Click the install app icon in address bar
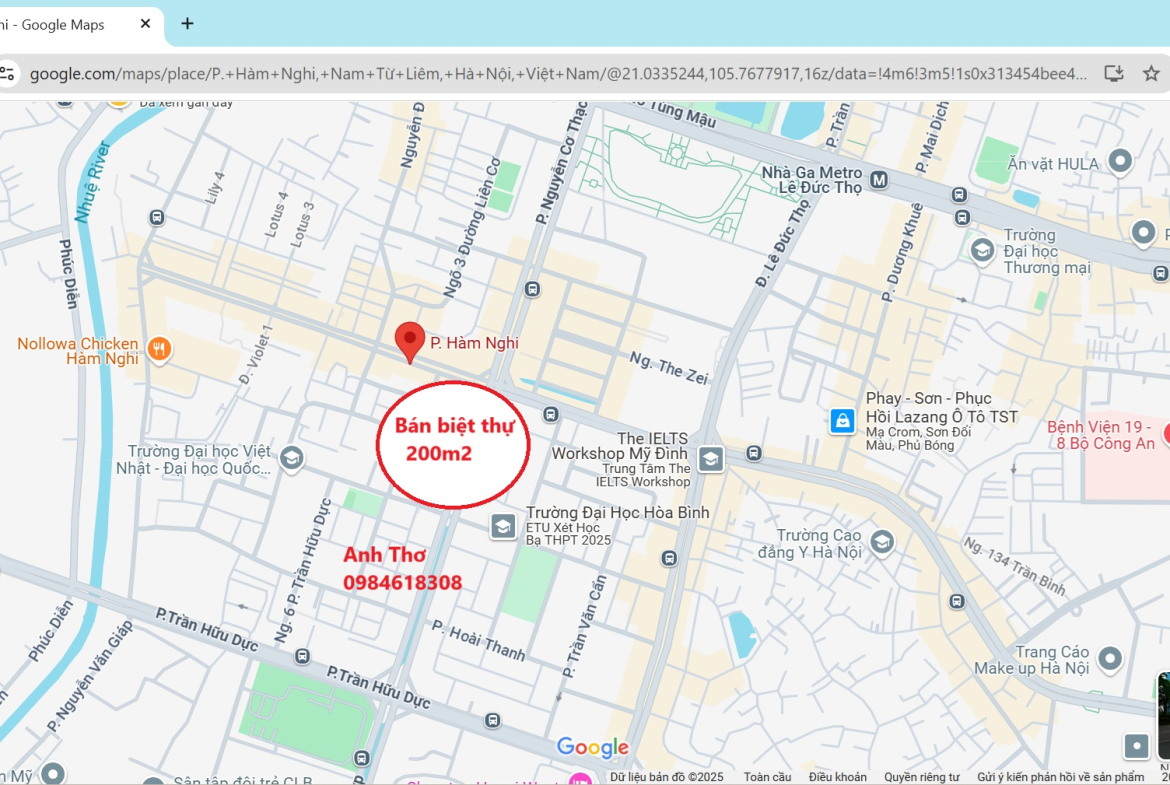Viewport: 1170px width, 785px height. click(x=1114, y=73)
